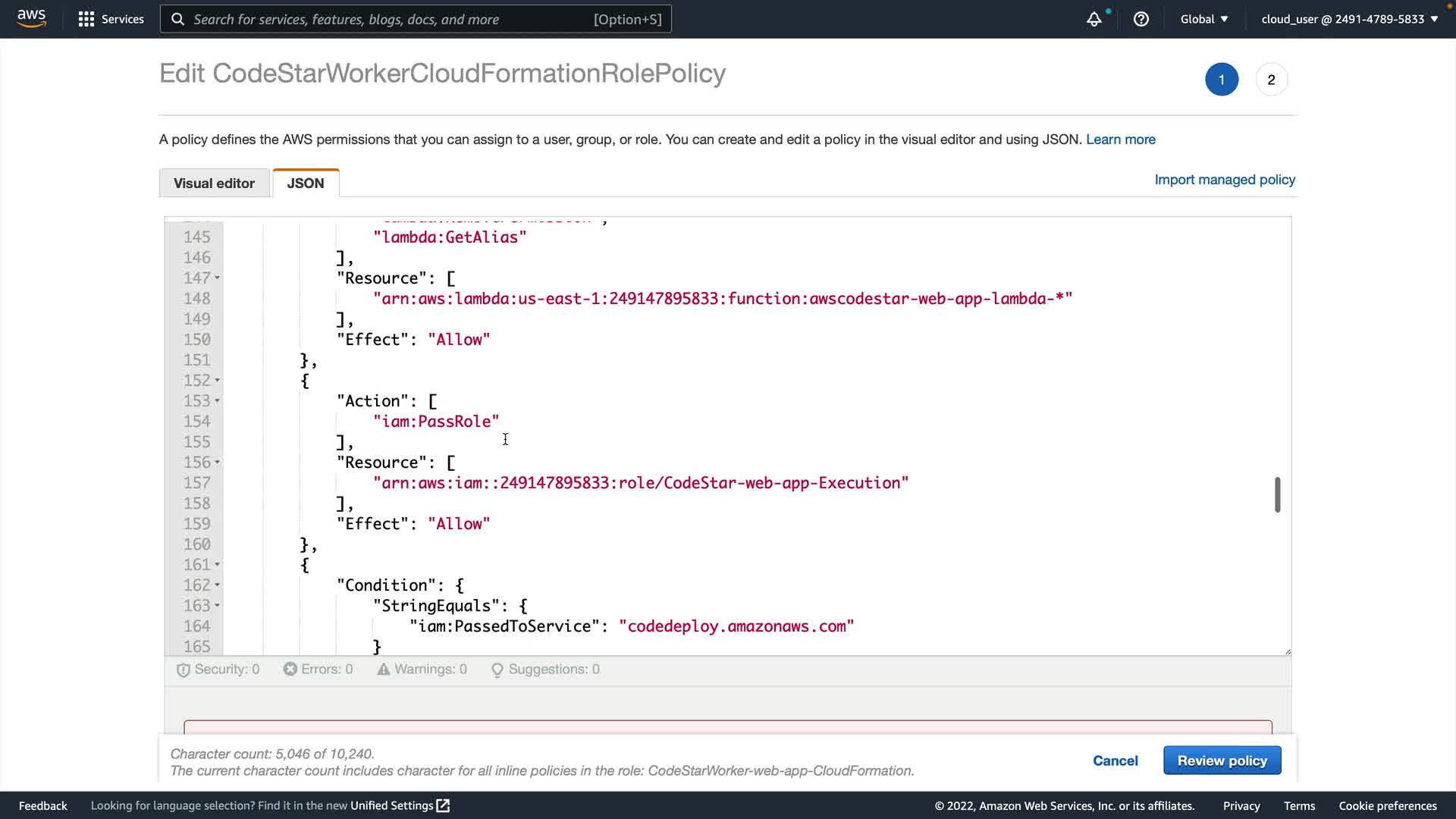Click the Warnings triangle icon
Viewport: 1456px width, 819px height.
(383, 669)
